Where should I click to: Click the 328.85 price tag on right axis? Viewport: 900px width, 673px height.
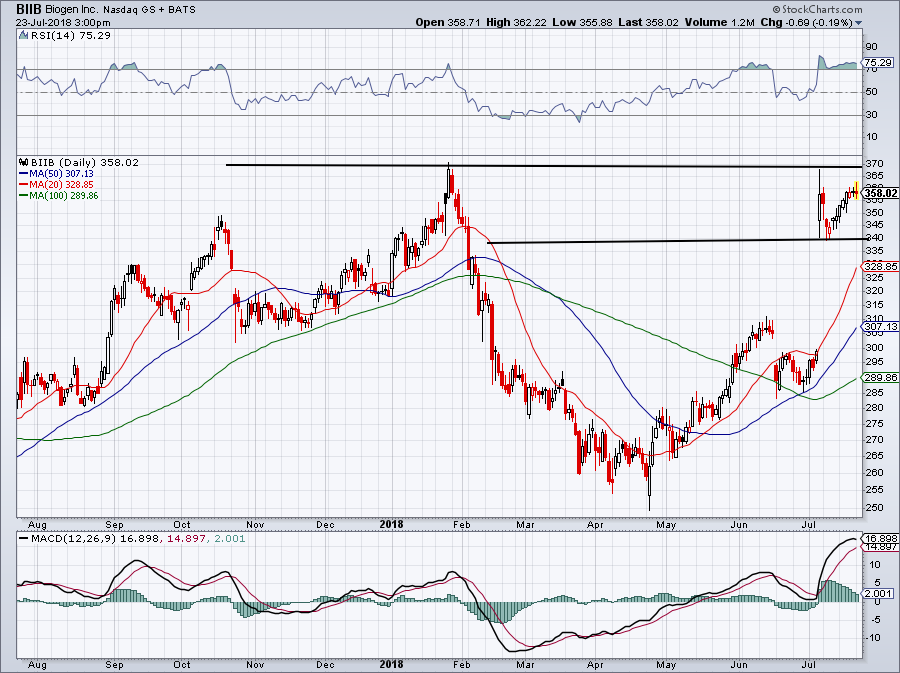point(880,267)
